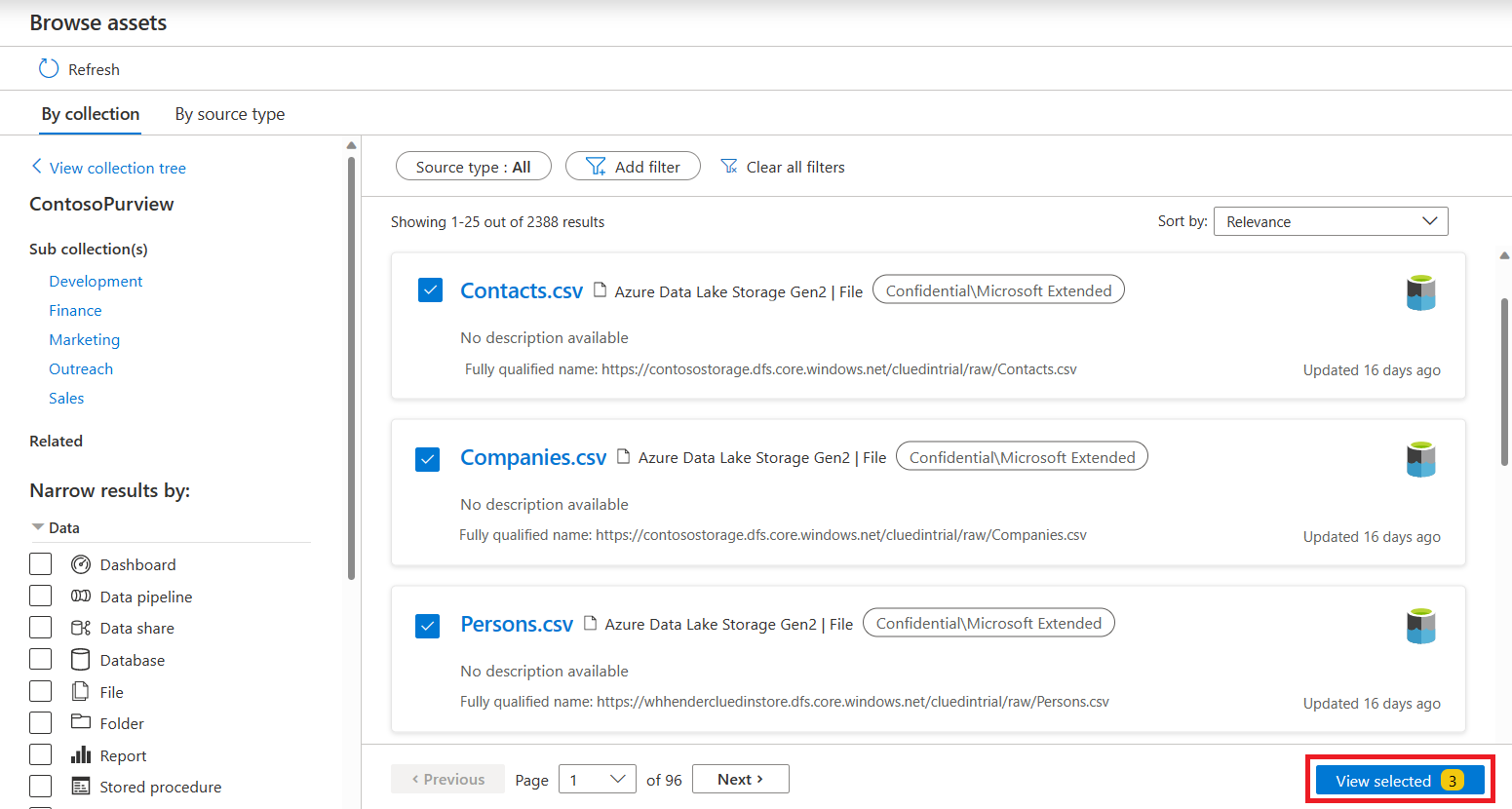
Task: Open the Source type : All filter
Action: click(x=474, y=167)
